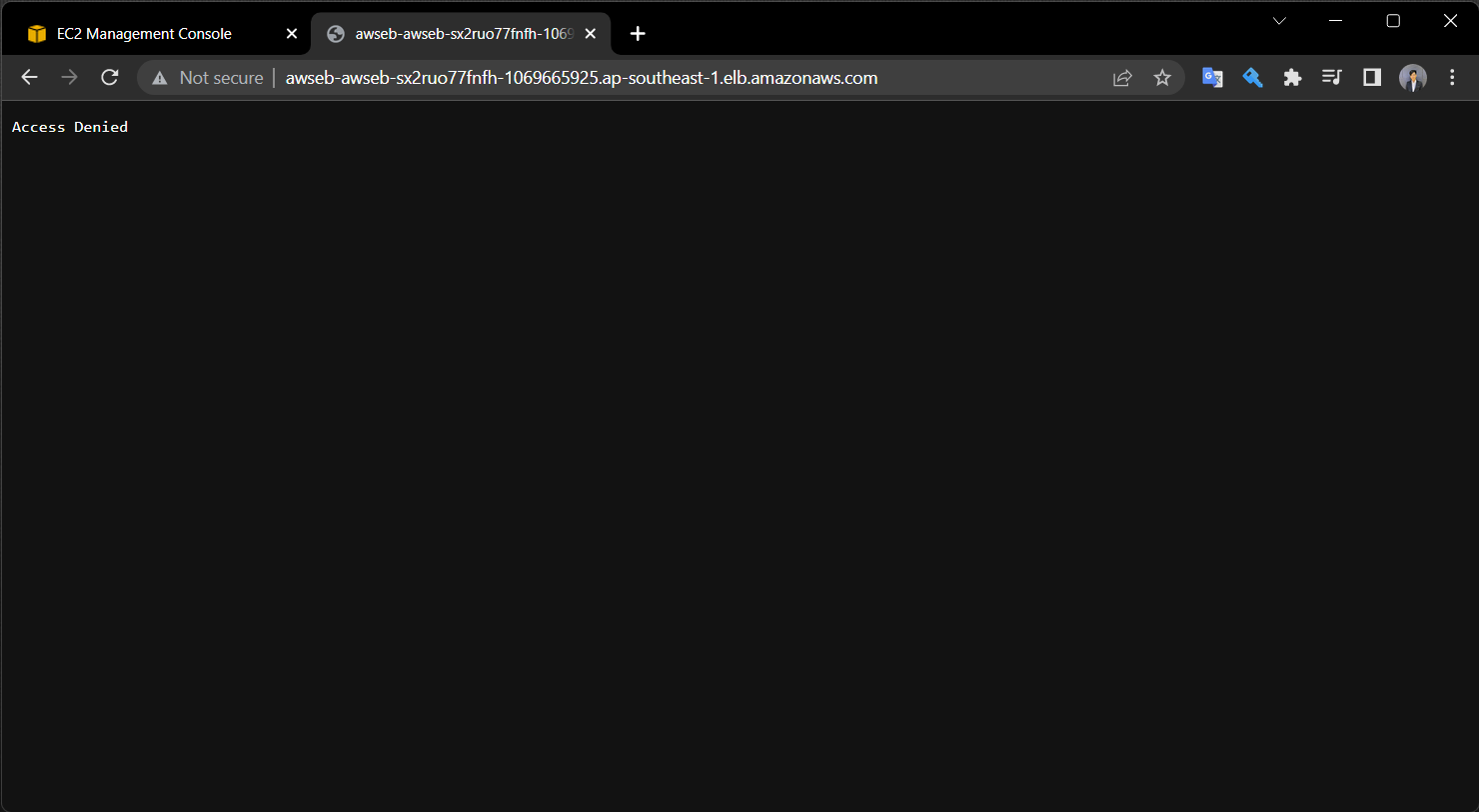Open the Dark Reader extension
This screenshot has width=1479, height=812.
[x=1371, y=77]
